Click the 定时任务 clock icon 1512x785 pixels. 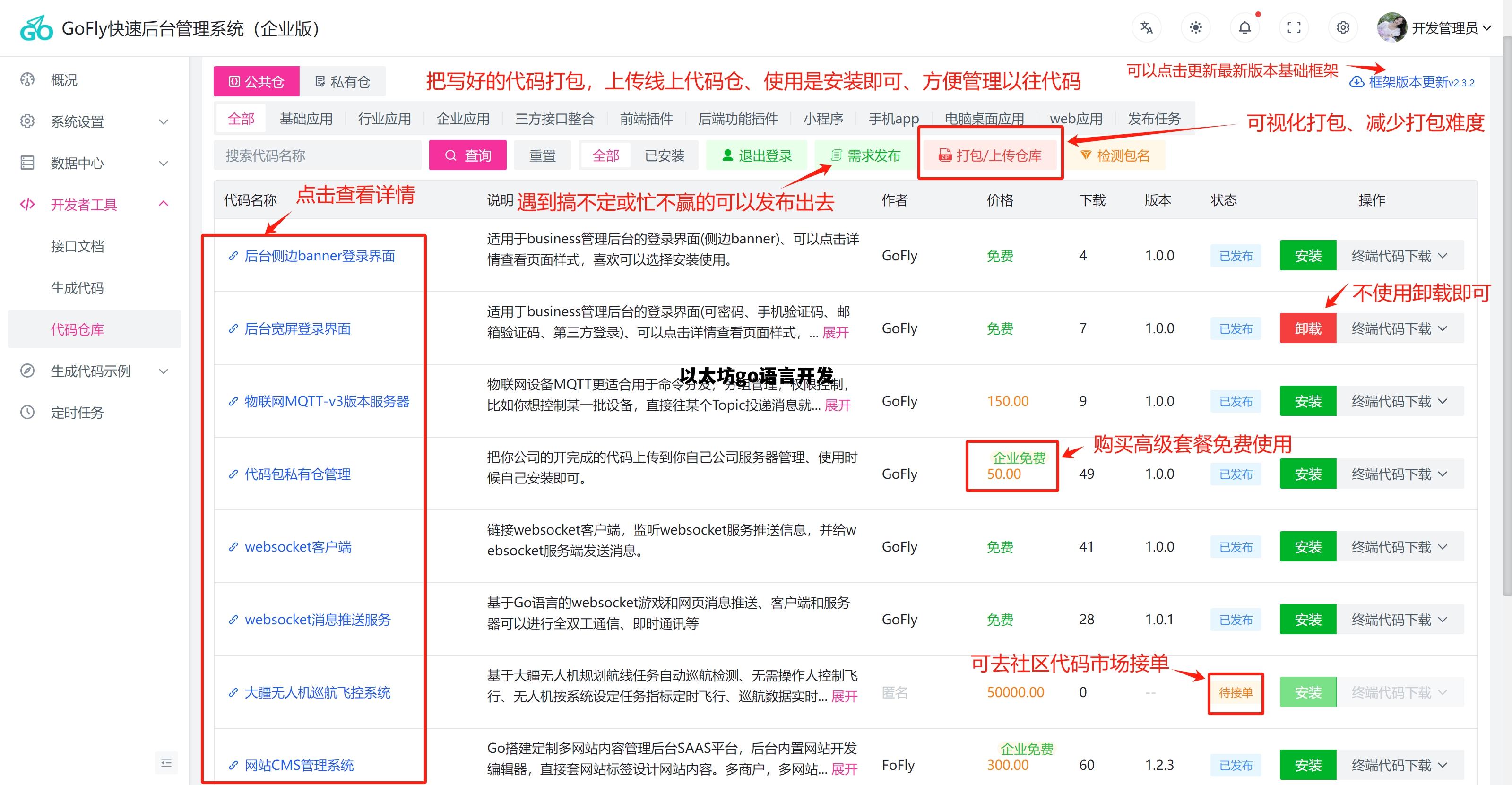tap(27, 413)
